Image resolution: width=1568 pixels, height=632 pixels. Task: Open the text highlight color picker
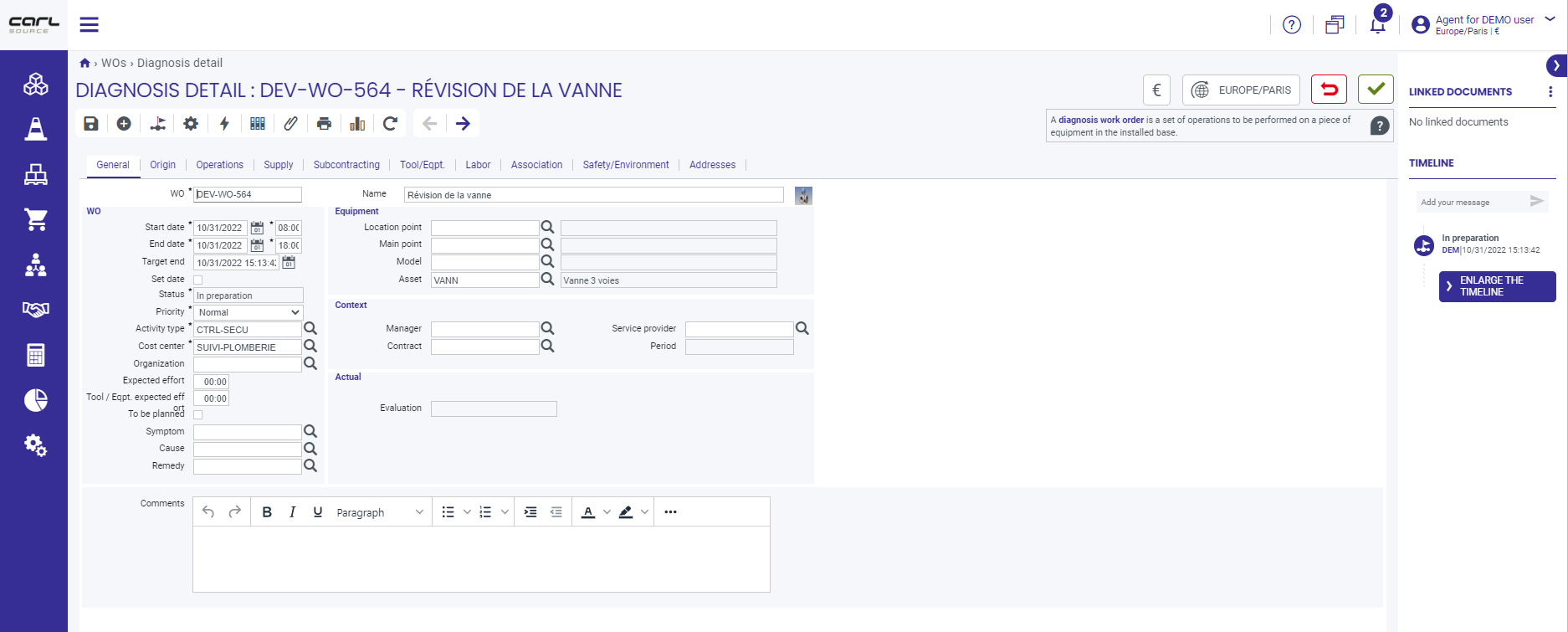(x=626, y=512)
